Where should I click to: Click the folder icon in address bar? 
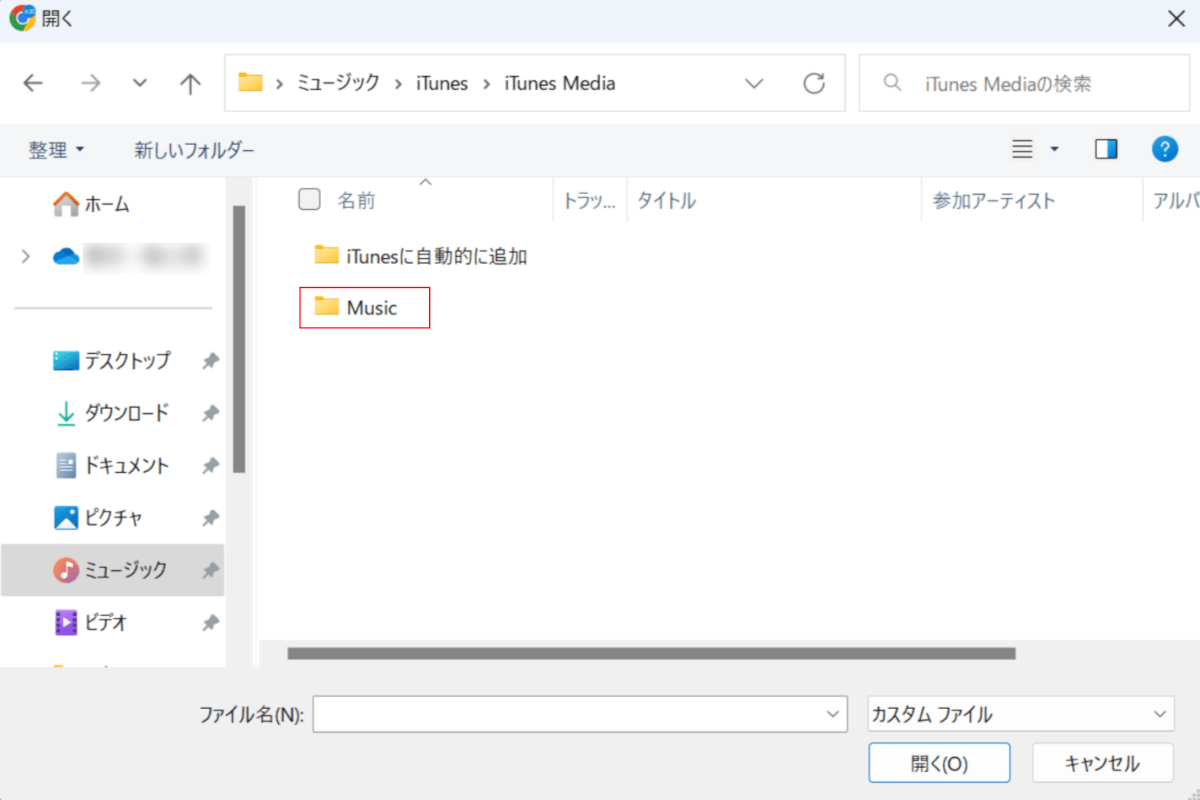tap(250, 83)
